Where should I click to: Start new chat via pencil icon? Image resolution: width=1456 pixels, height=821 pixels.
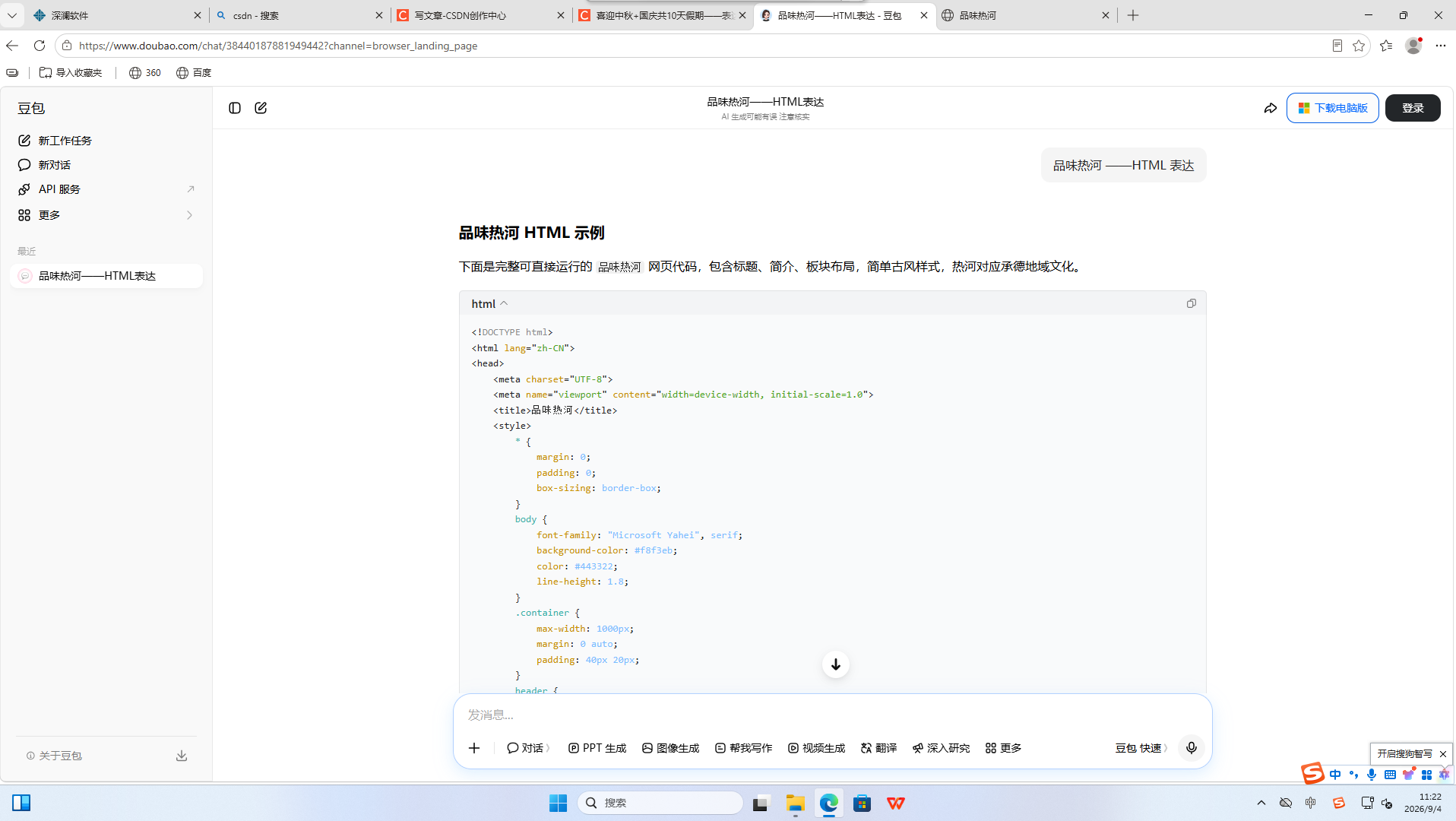coord(261,108)
